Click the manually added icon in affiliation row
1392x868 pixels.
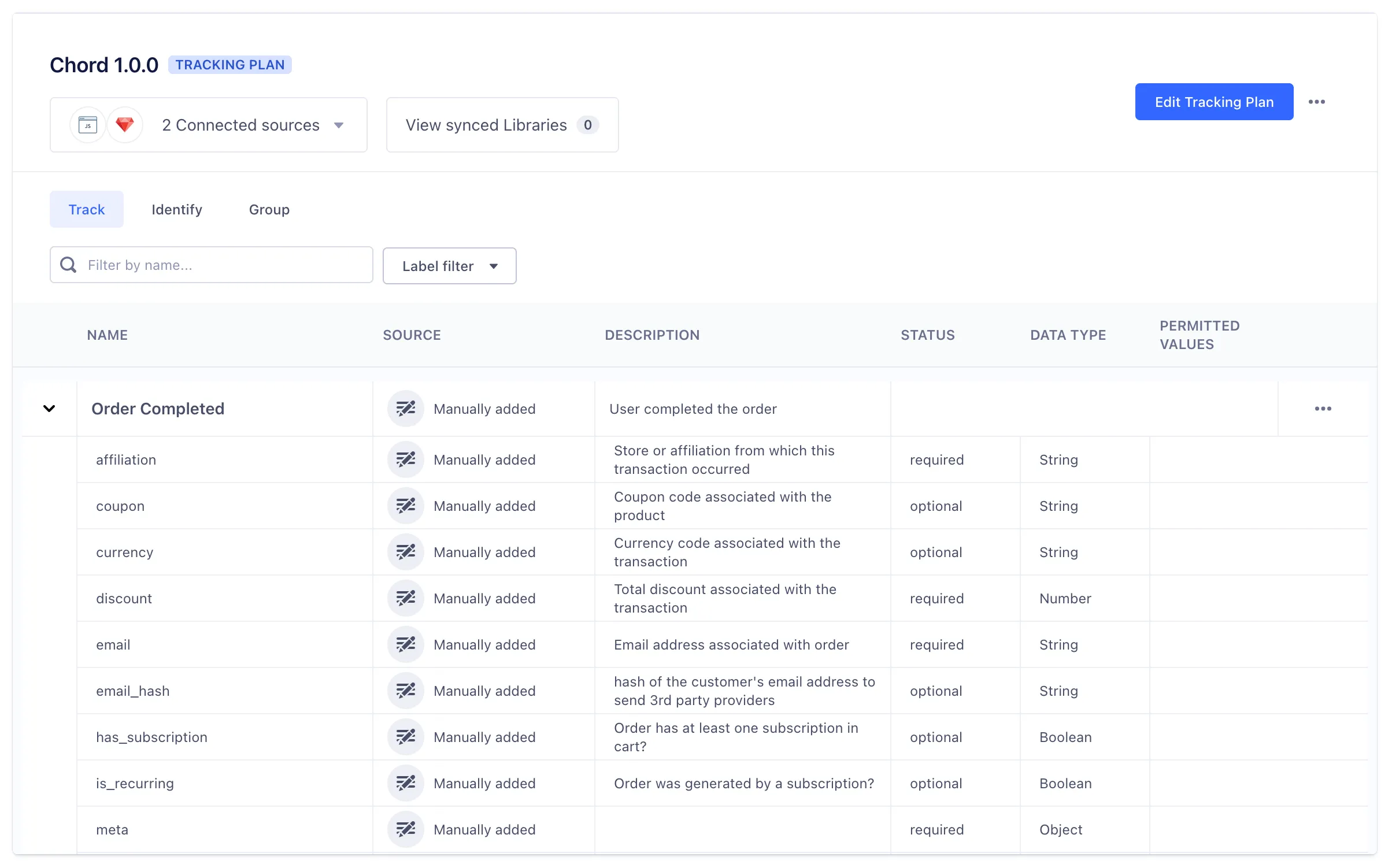point(406,459)
